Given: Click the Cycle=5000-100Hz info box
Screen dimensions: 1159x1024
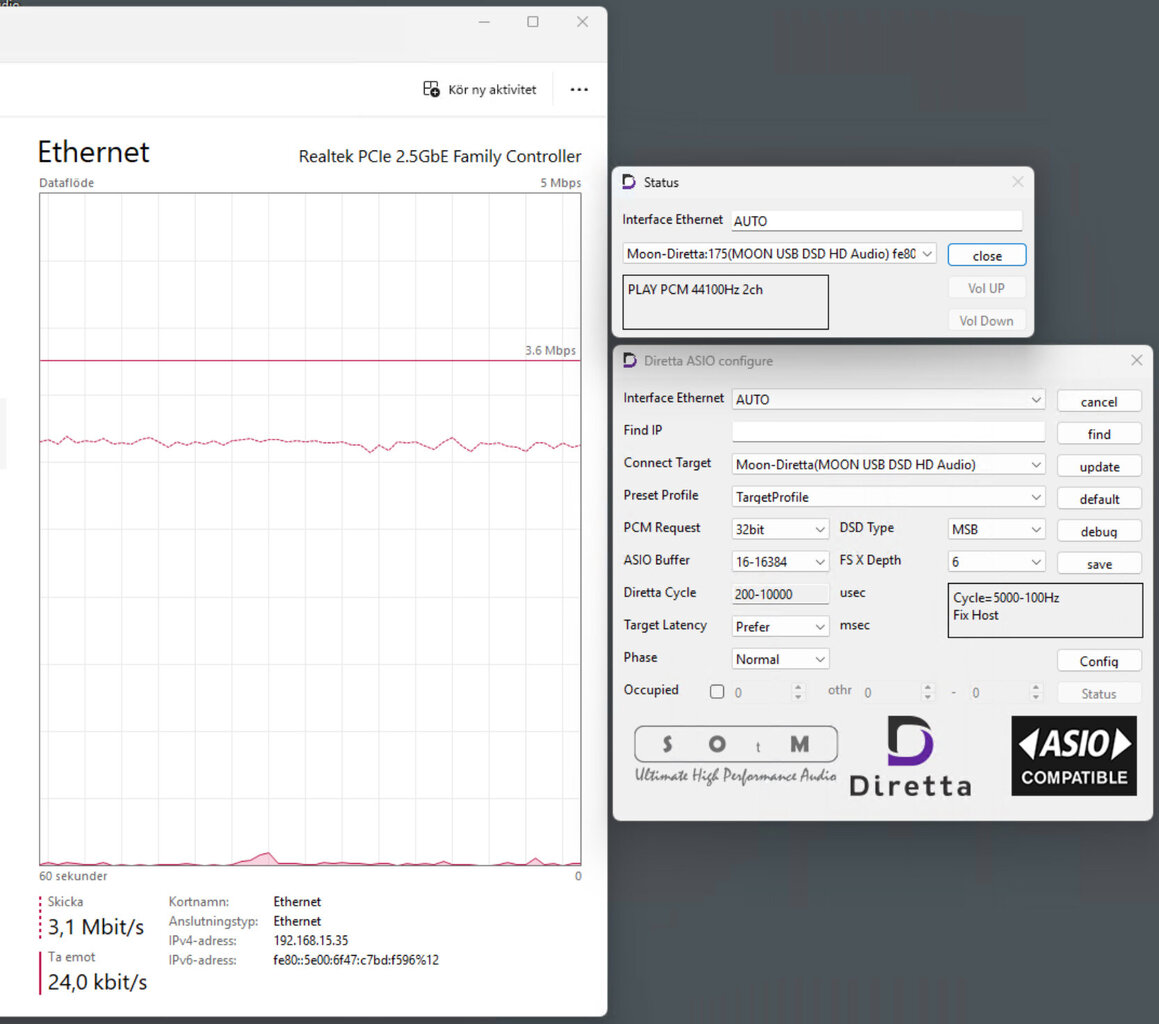Looking at the screenshot, I should click(x=1045, y=610).
